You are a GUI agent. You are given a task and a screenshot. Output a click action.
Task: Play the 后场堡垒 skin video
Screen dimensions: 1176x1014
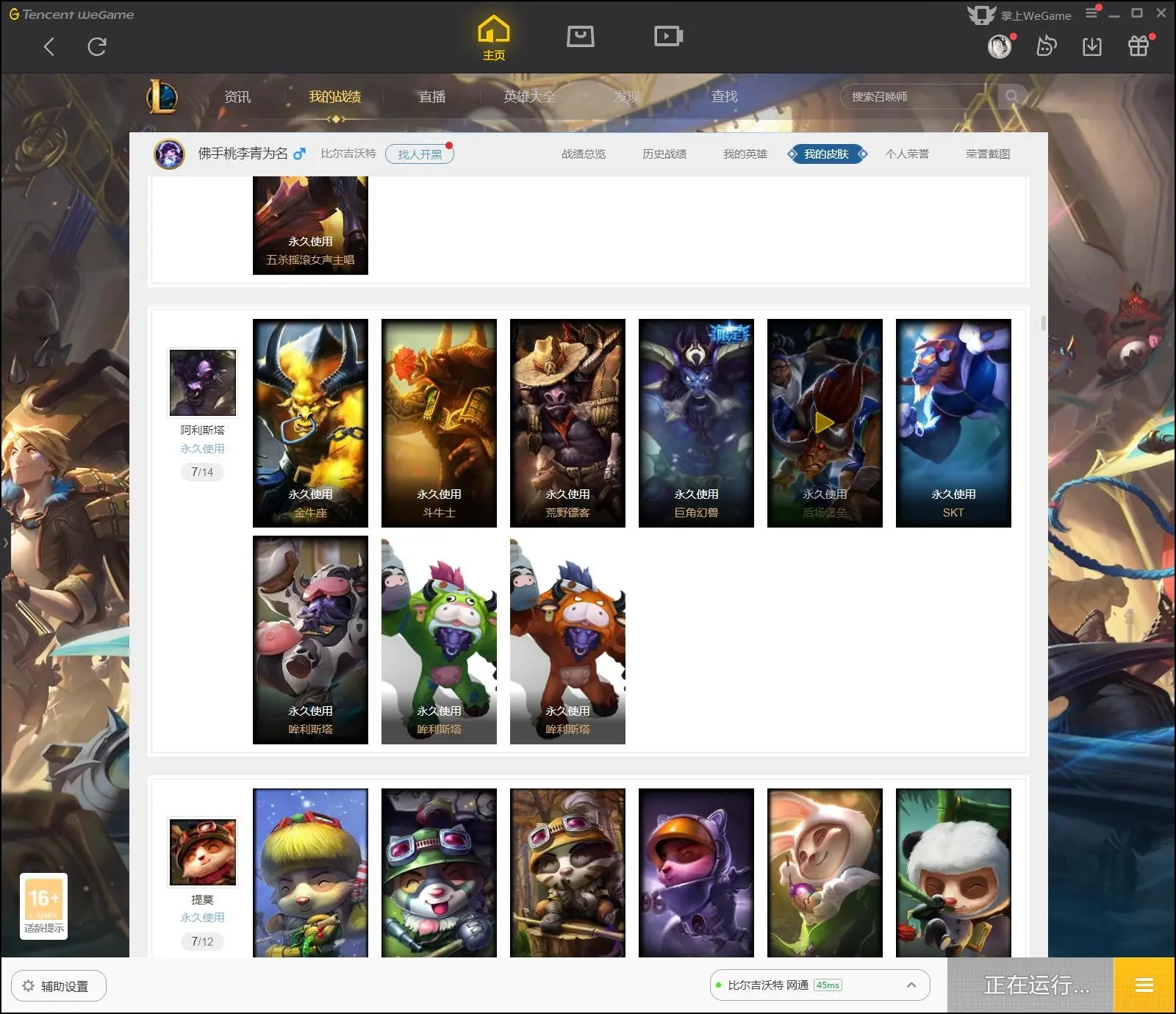coord(825,422)
